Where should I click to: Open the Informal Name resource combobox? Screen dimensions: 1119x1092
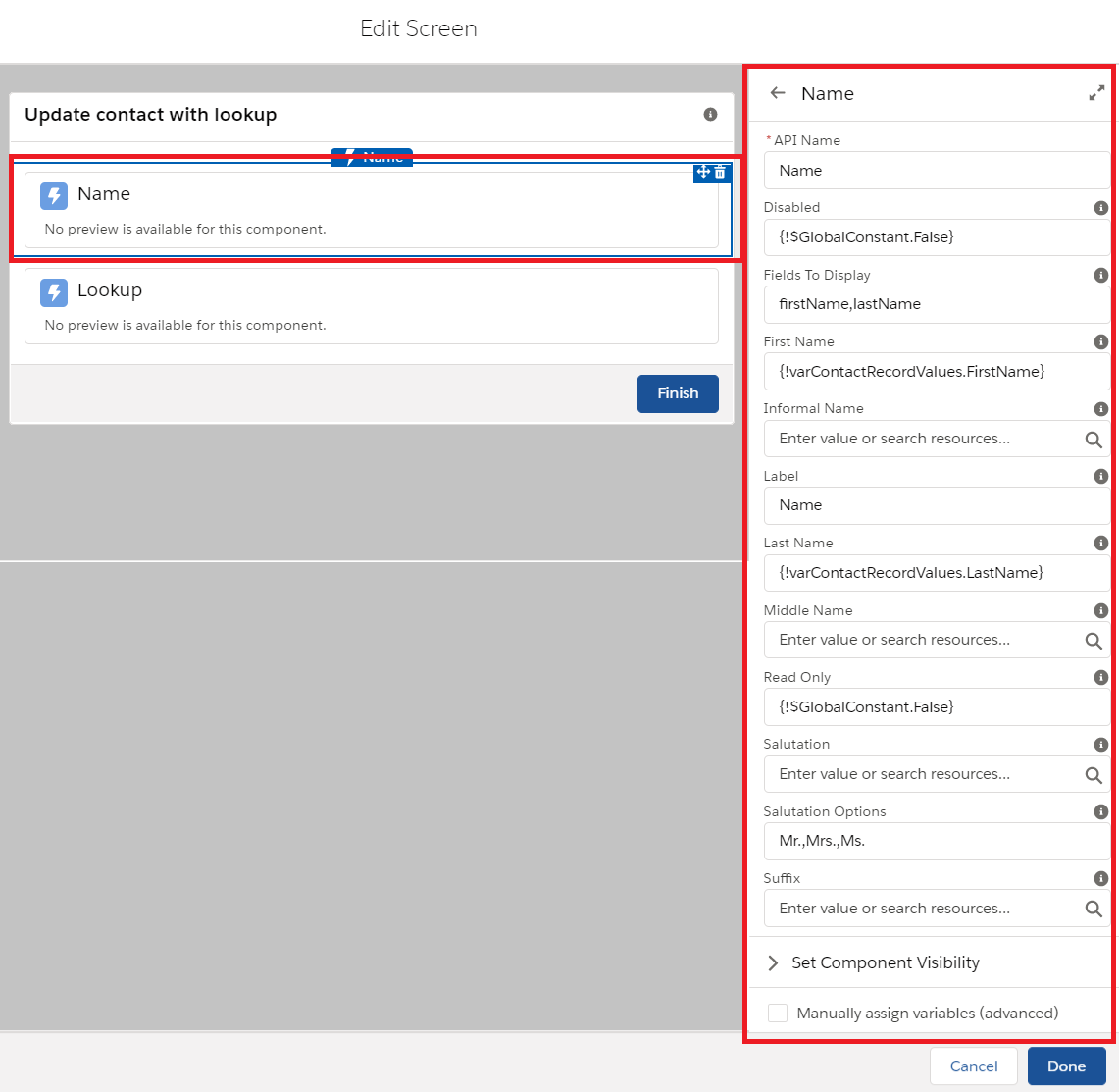coord(937,439)
